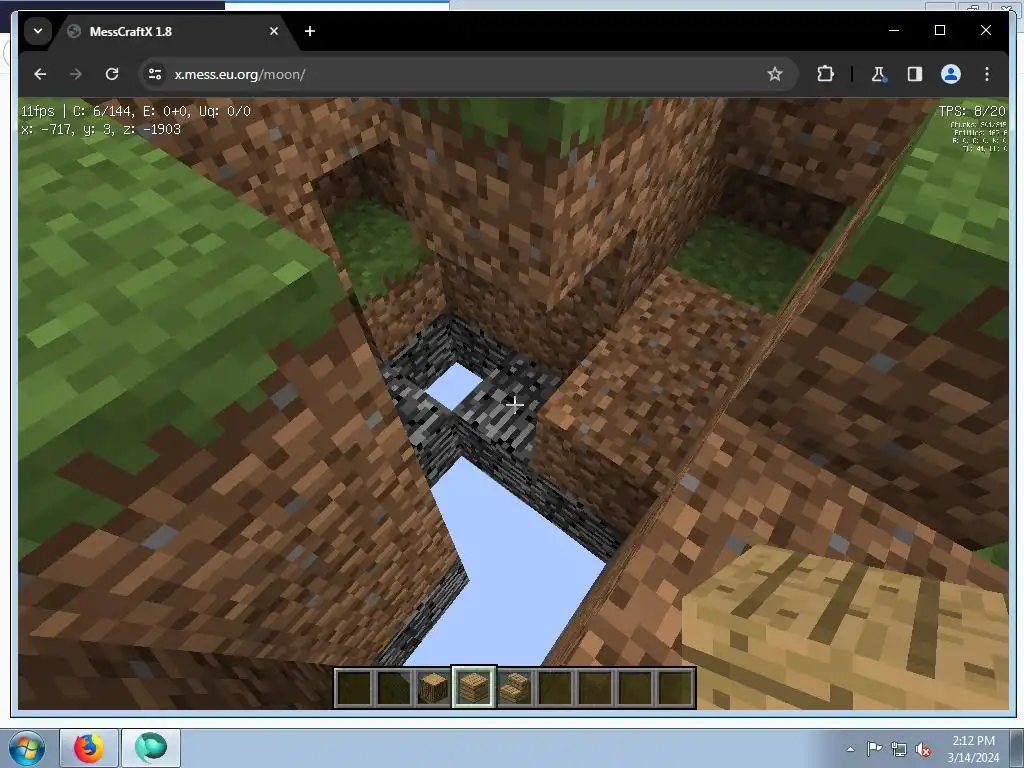Open the Extensions puzzle icon

click(x=825, y=74)
